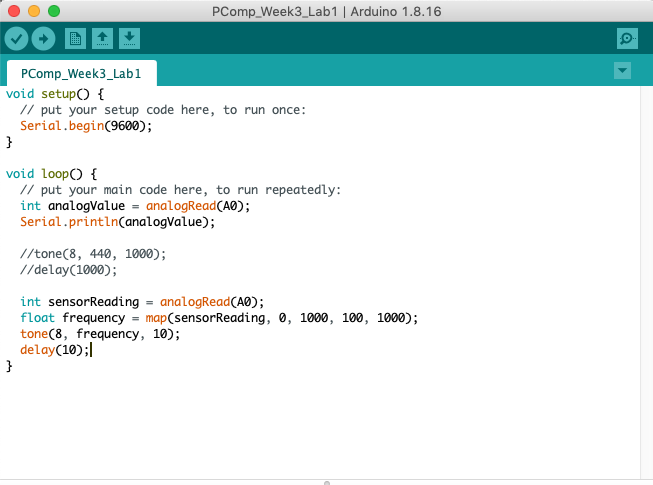Close the Arduino window with red button
This screenshot has height=485, width=653.
click(x=14, y=11)
